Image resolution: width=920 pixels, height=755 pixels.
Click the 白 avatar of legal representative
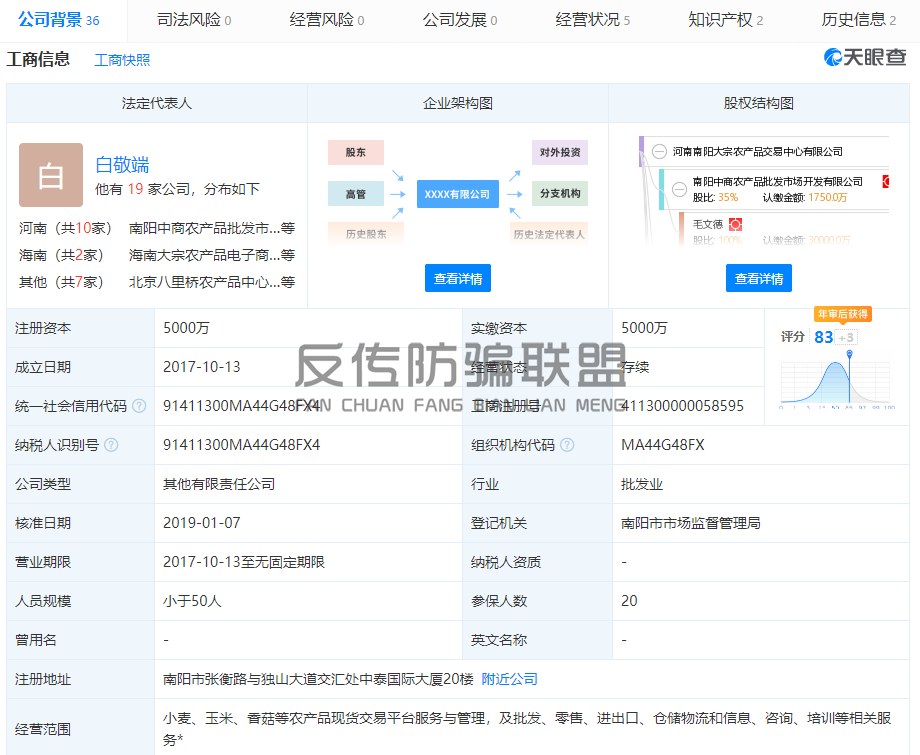(51, 175)
